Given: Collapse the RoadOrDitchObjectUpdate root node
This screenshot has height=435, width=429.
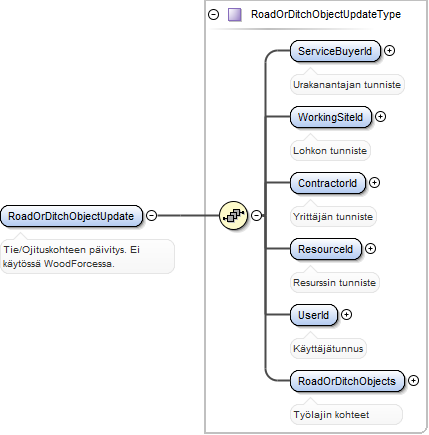Looking at the screenshot, I should point(152,215).
